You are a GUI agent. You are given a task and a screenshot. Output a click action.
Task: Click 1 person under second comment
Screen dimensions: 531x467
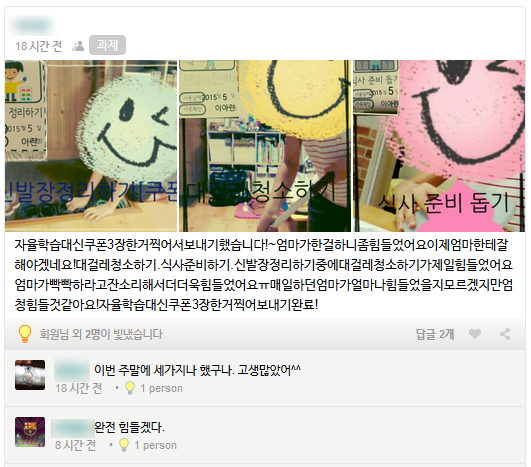tap(155, 445)
